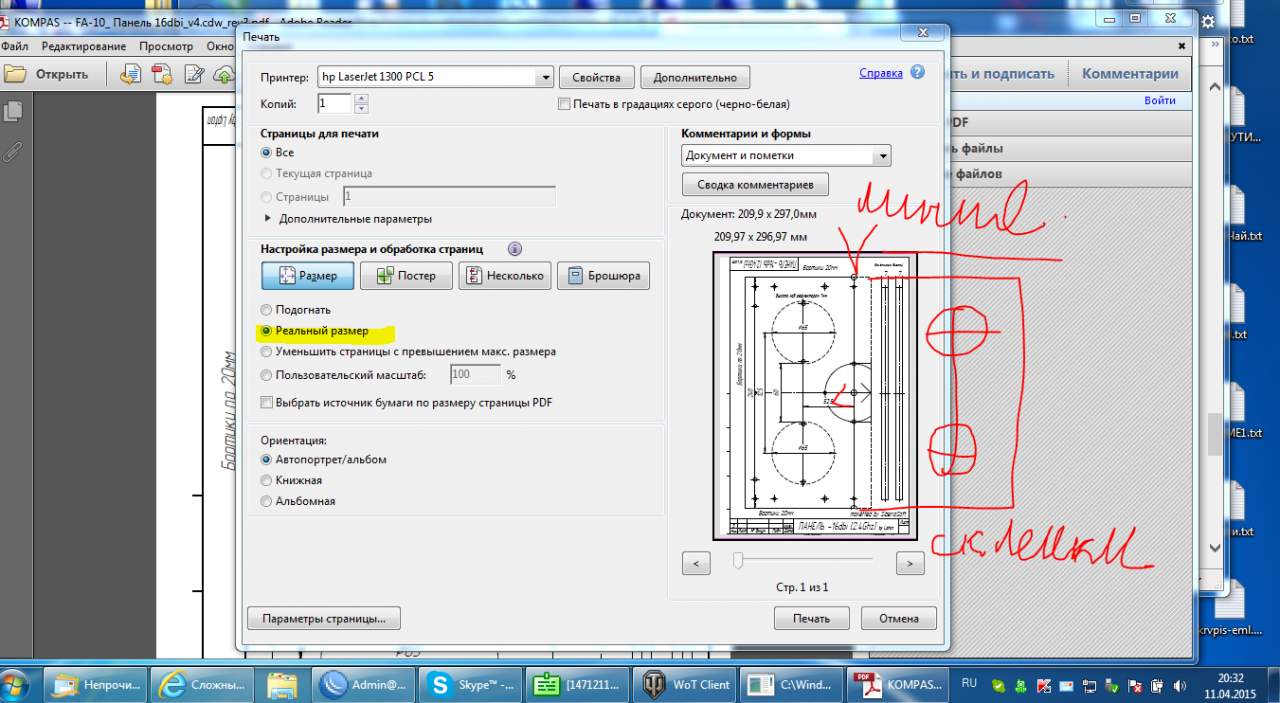Image resolution: width=1280 pixels, height=703 pixels.
Task: Switch to the Admin@ taskbar window
Action: point(365,685)
